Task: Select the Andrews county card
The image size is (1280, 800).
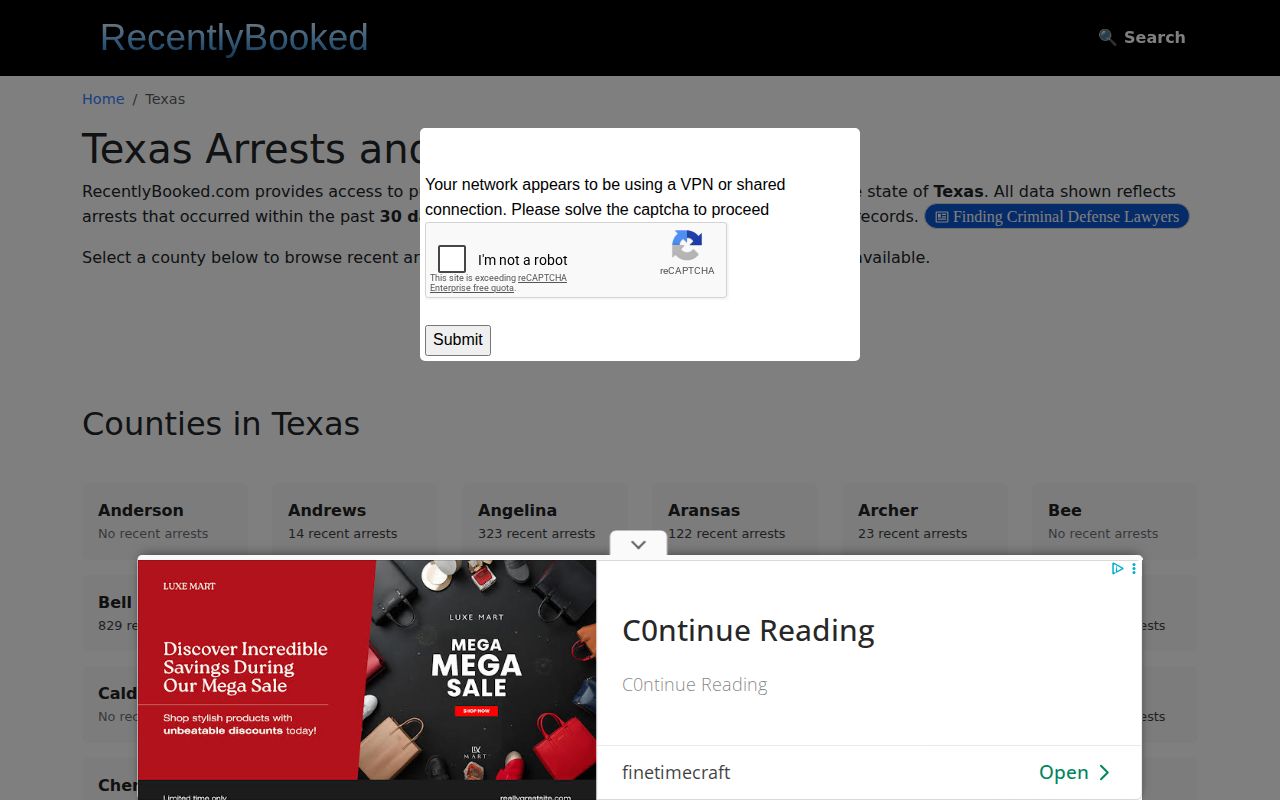Action: (355, 520)
